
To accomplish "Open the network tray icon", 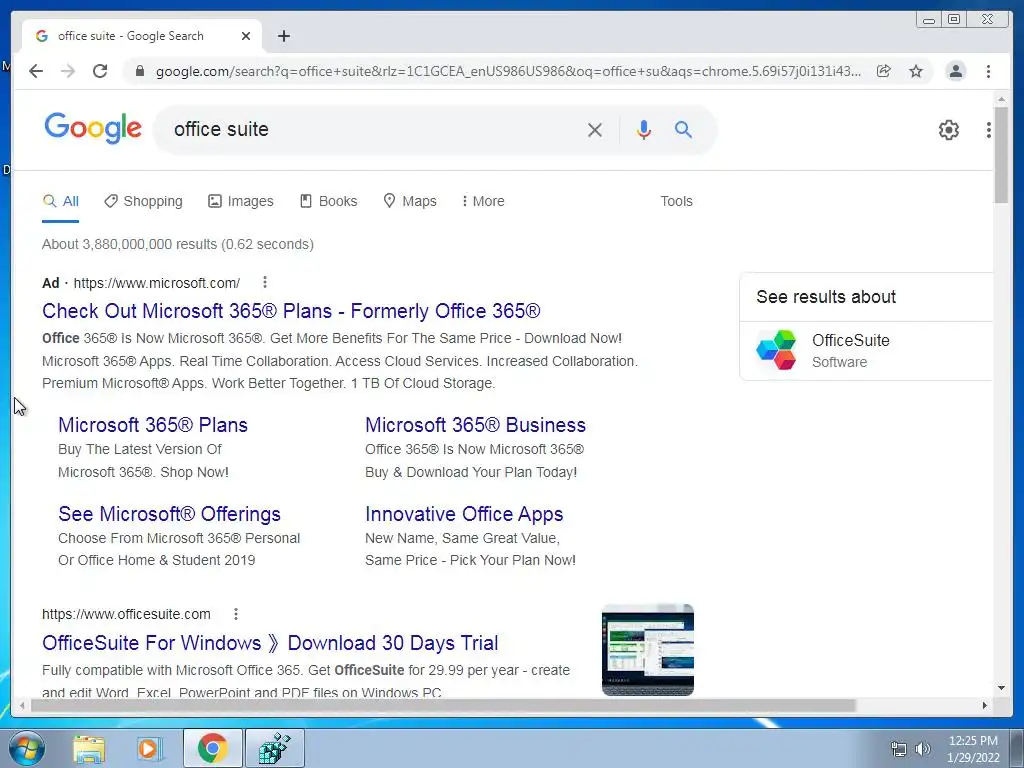I will (899, 749).
